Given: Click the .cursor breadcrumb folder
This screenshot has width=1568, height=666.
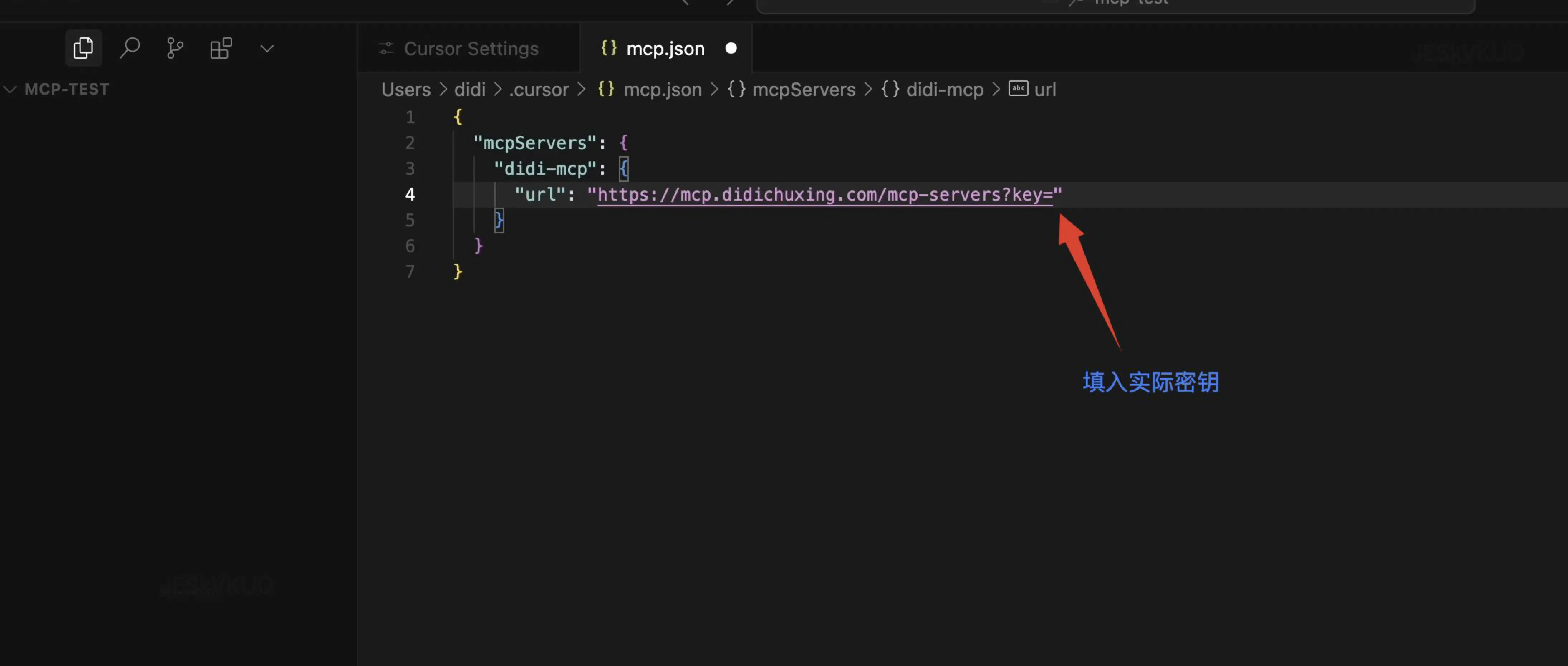Looking at the screenshot, I should pyautogui.click(x=539, y=90).
